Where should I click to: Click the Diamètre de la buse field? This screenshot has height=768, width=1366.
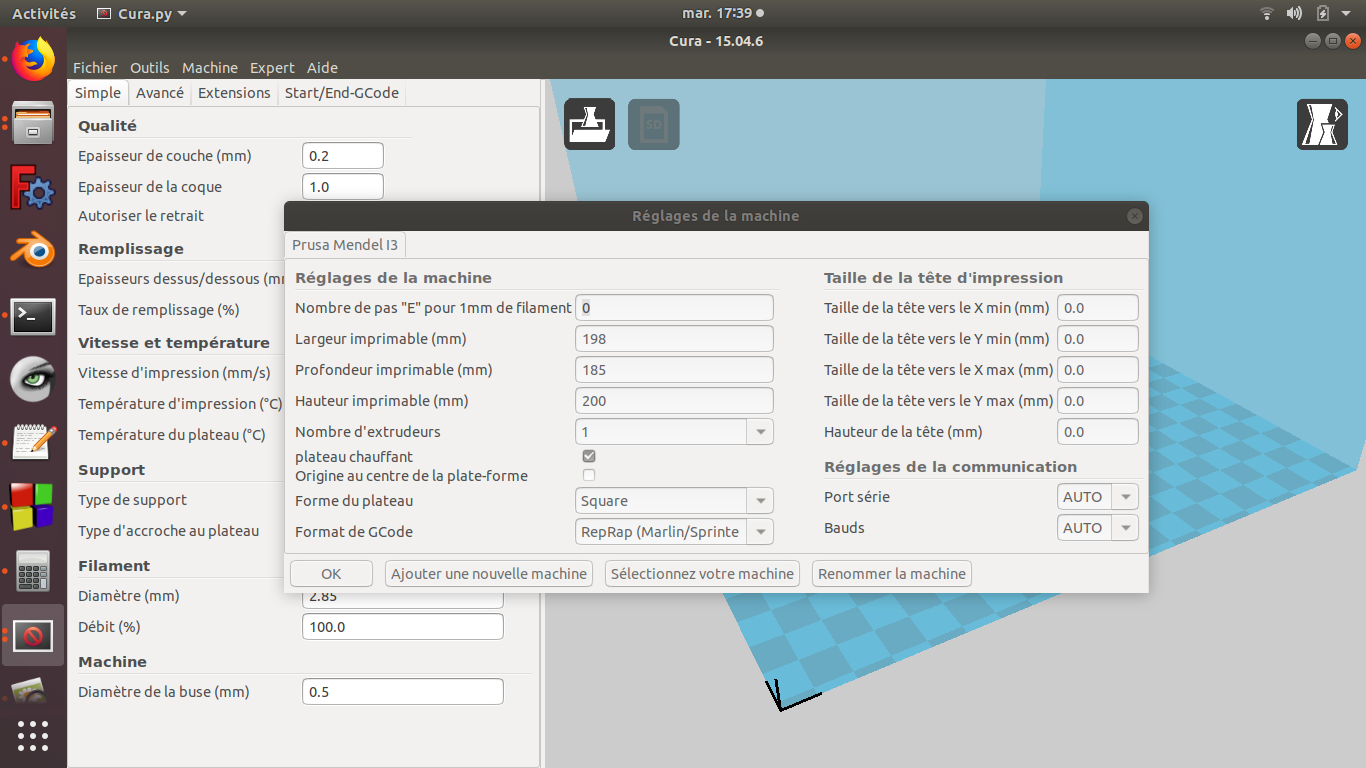coord(403,692)
